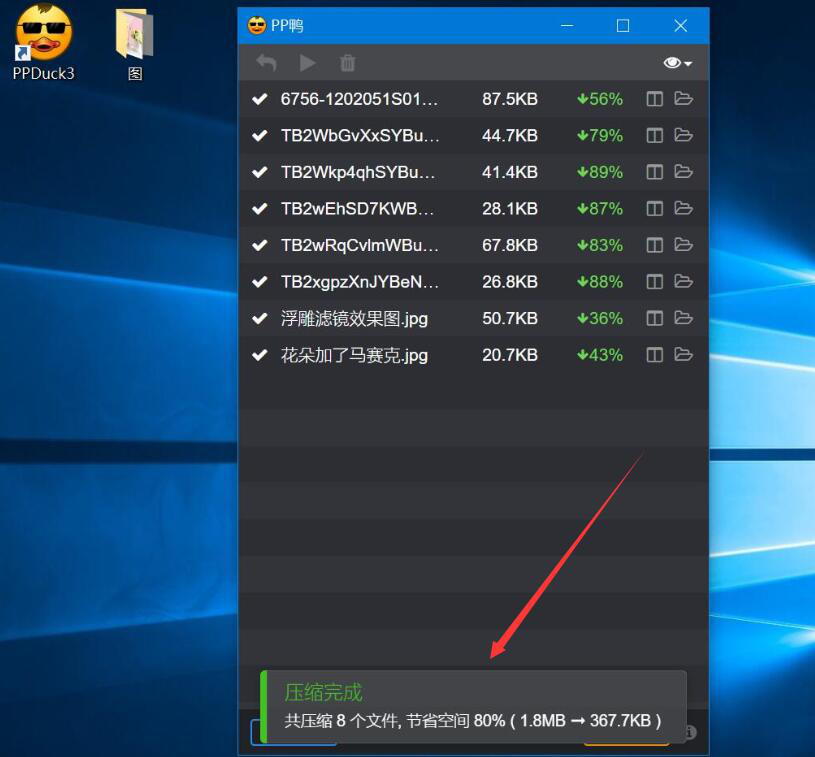Open compare view for TB2xgpzXnJYBeN file

tap(653, 281)
